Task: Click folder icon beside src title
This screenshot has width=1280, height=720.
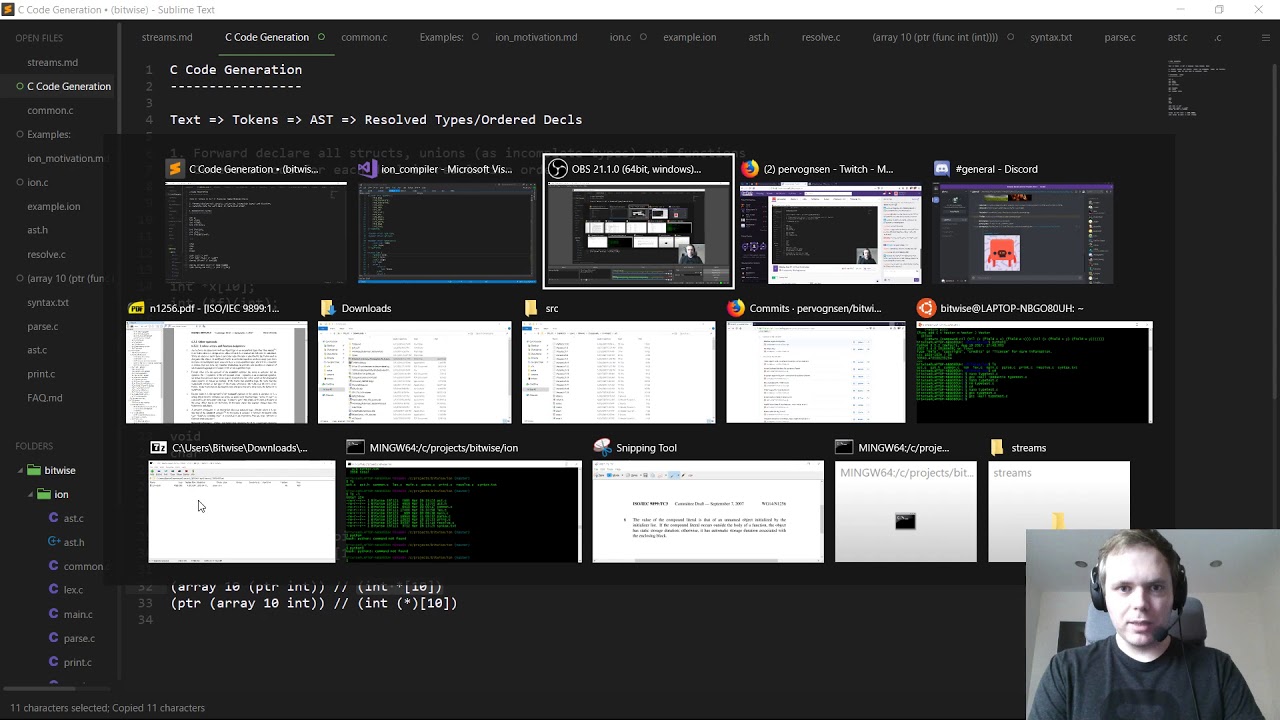Action: tap(531, 308)
